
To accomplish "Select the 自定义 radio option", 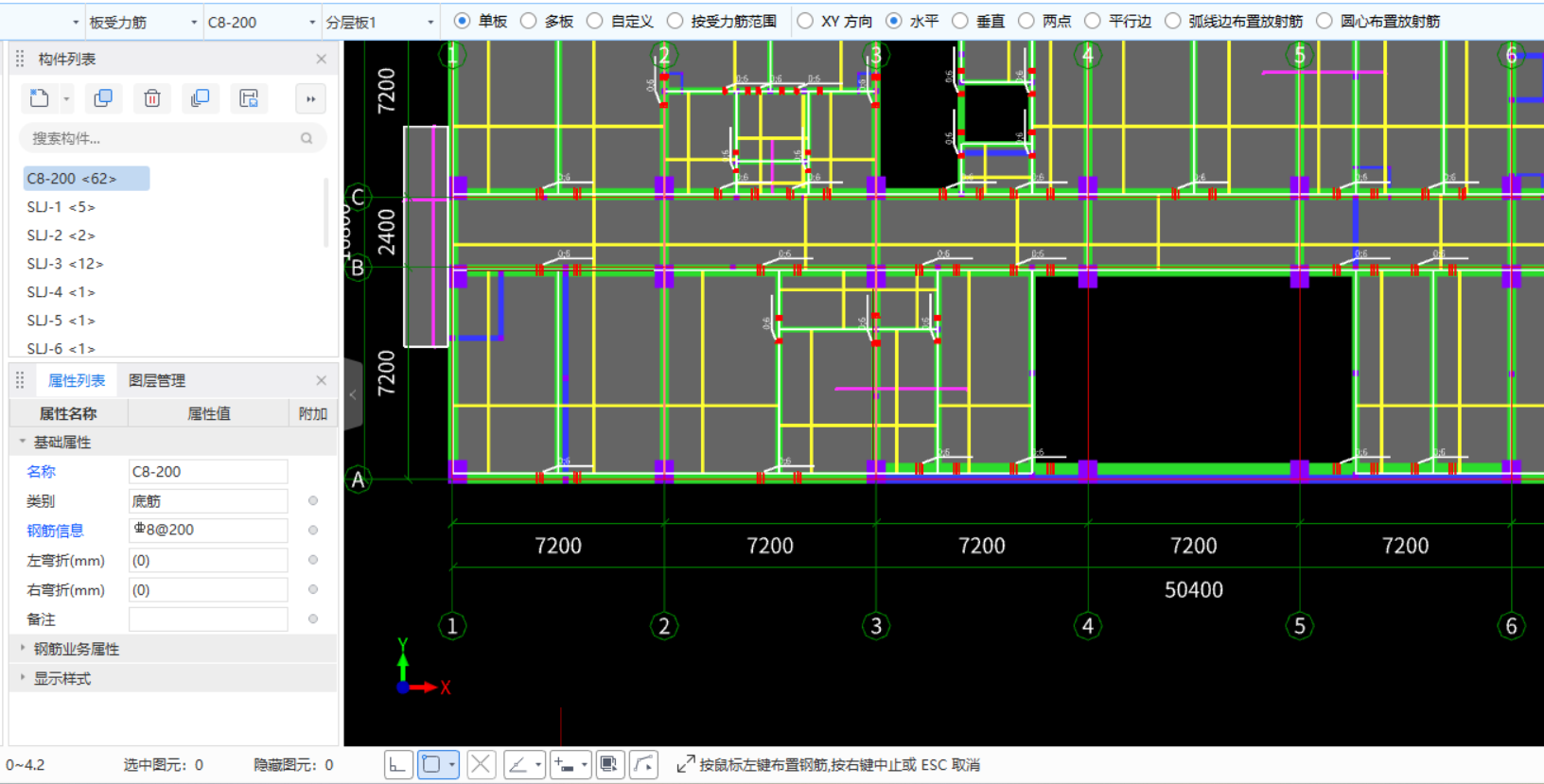I will (x=595, y=21).
